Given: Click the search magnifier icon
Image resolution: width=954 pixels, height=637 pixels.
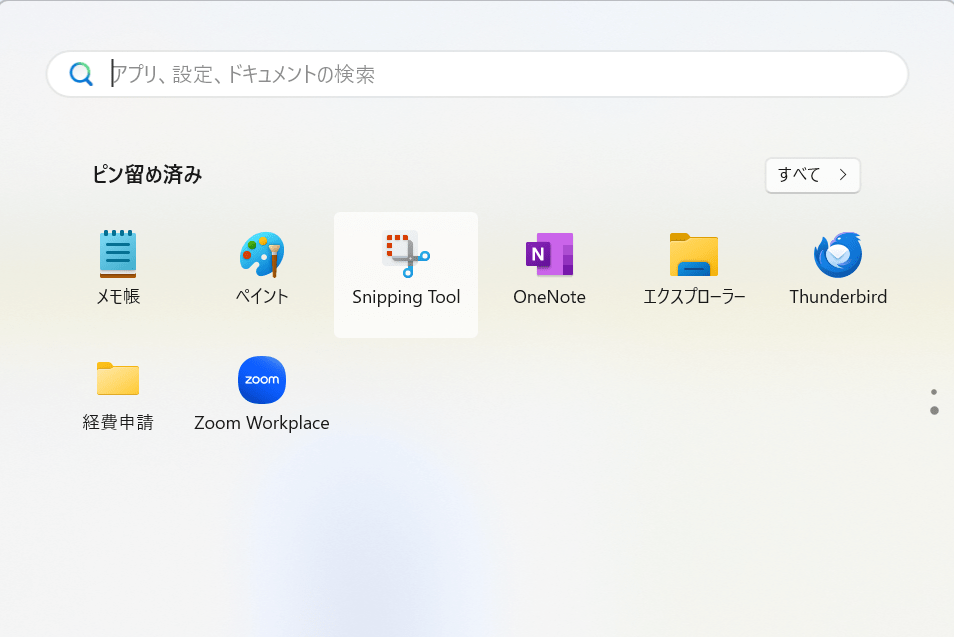Looking at the screenshot, I should [81, 74].
